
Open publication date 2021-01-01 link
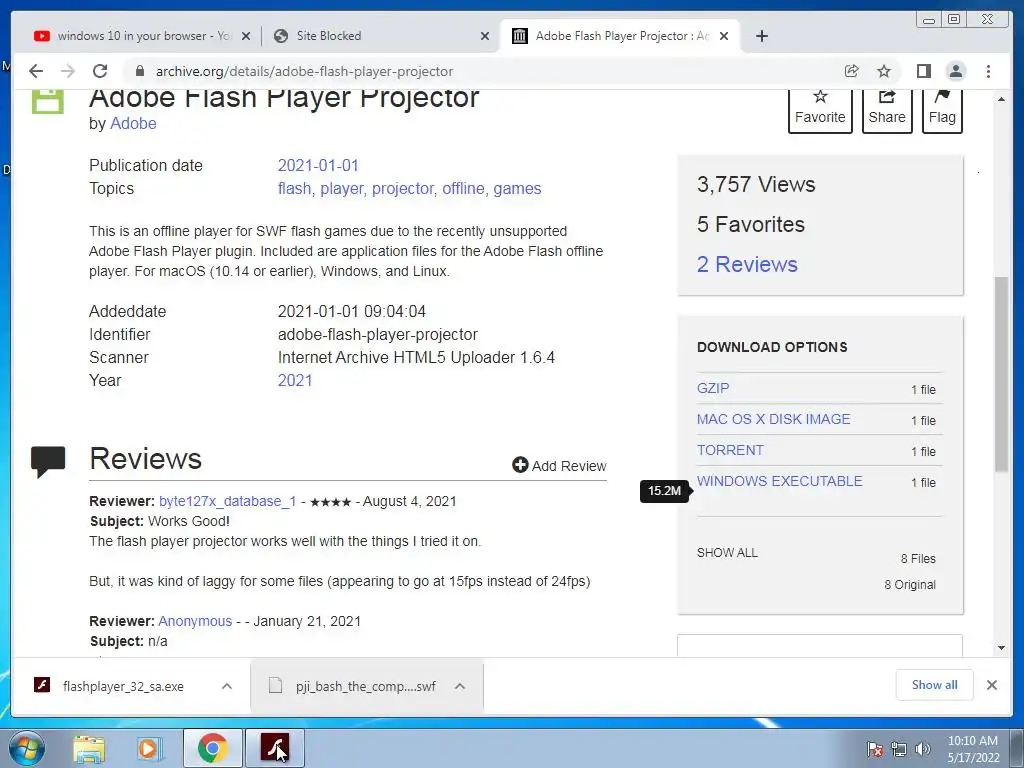[318, 165]
